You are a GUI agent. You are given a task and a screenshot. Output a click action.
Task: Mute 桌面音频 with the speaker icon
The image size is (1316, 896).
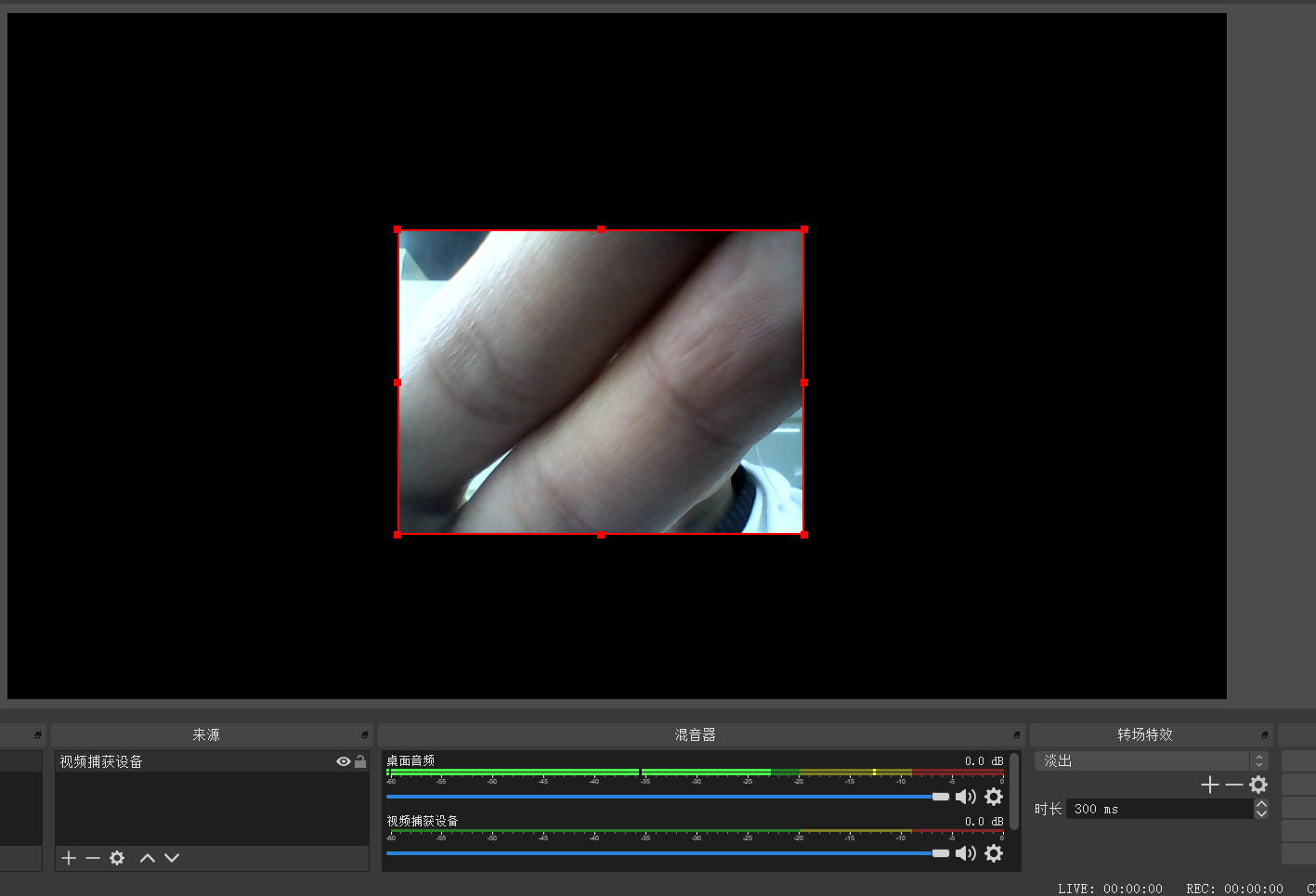tap(966, 797)
